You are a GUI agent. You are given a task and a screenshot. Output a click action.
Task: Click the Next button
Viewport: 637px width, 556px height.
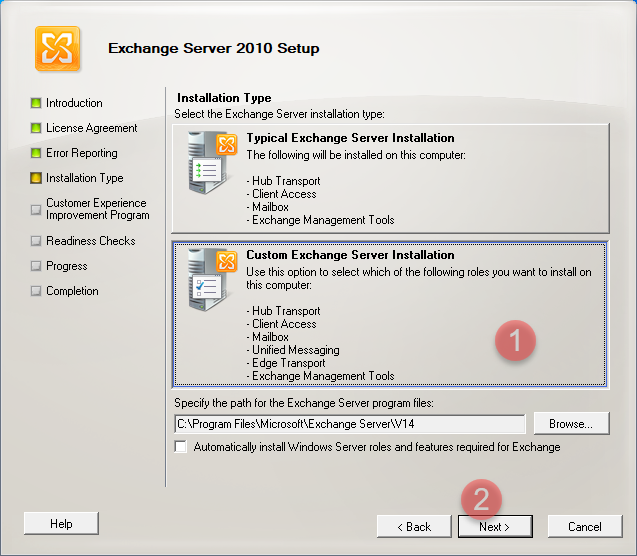[495, 527]
